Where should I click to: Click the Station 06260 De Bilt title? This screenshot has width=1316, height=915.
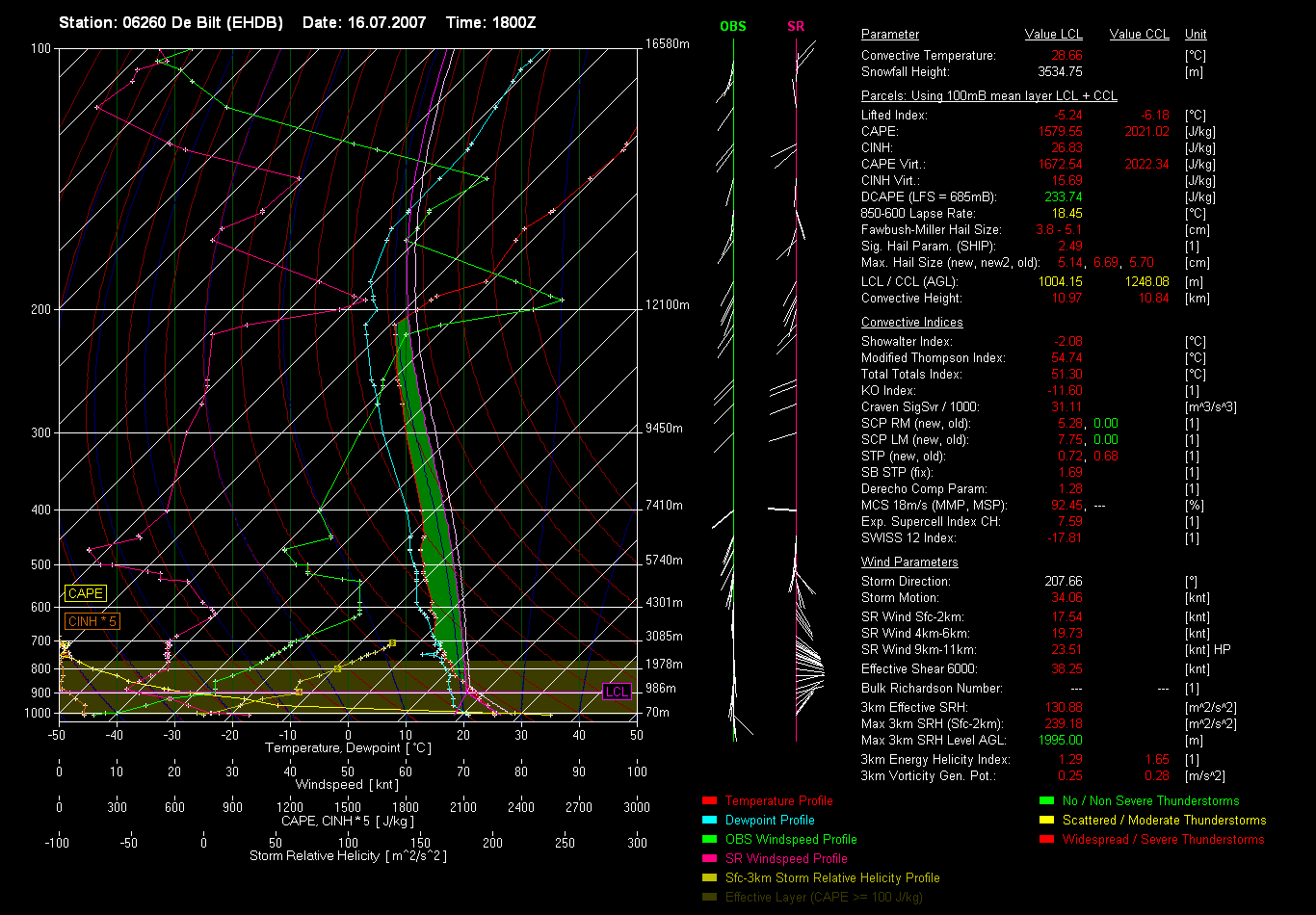click(171, 22)
